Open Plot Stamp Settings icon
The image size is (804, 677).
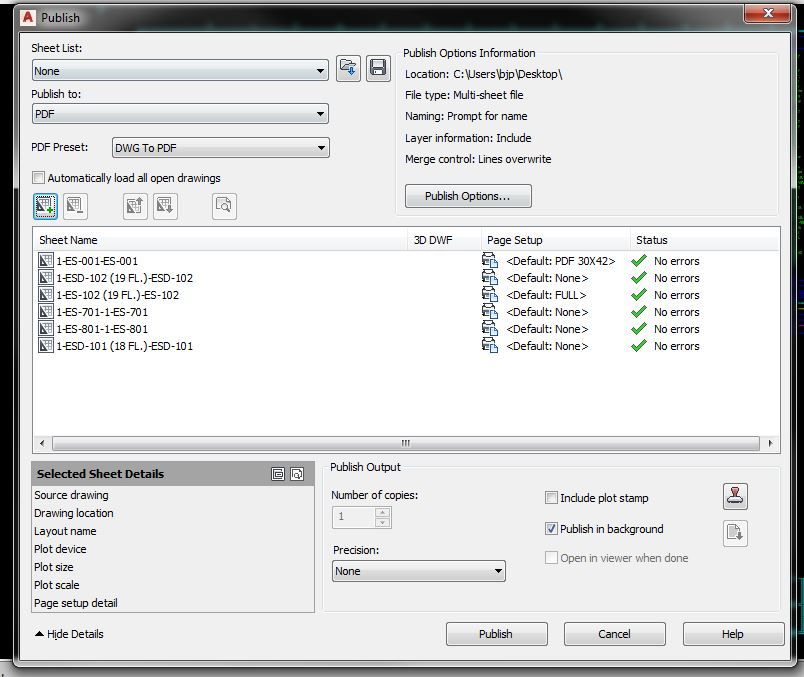click(735, 496)
